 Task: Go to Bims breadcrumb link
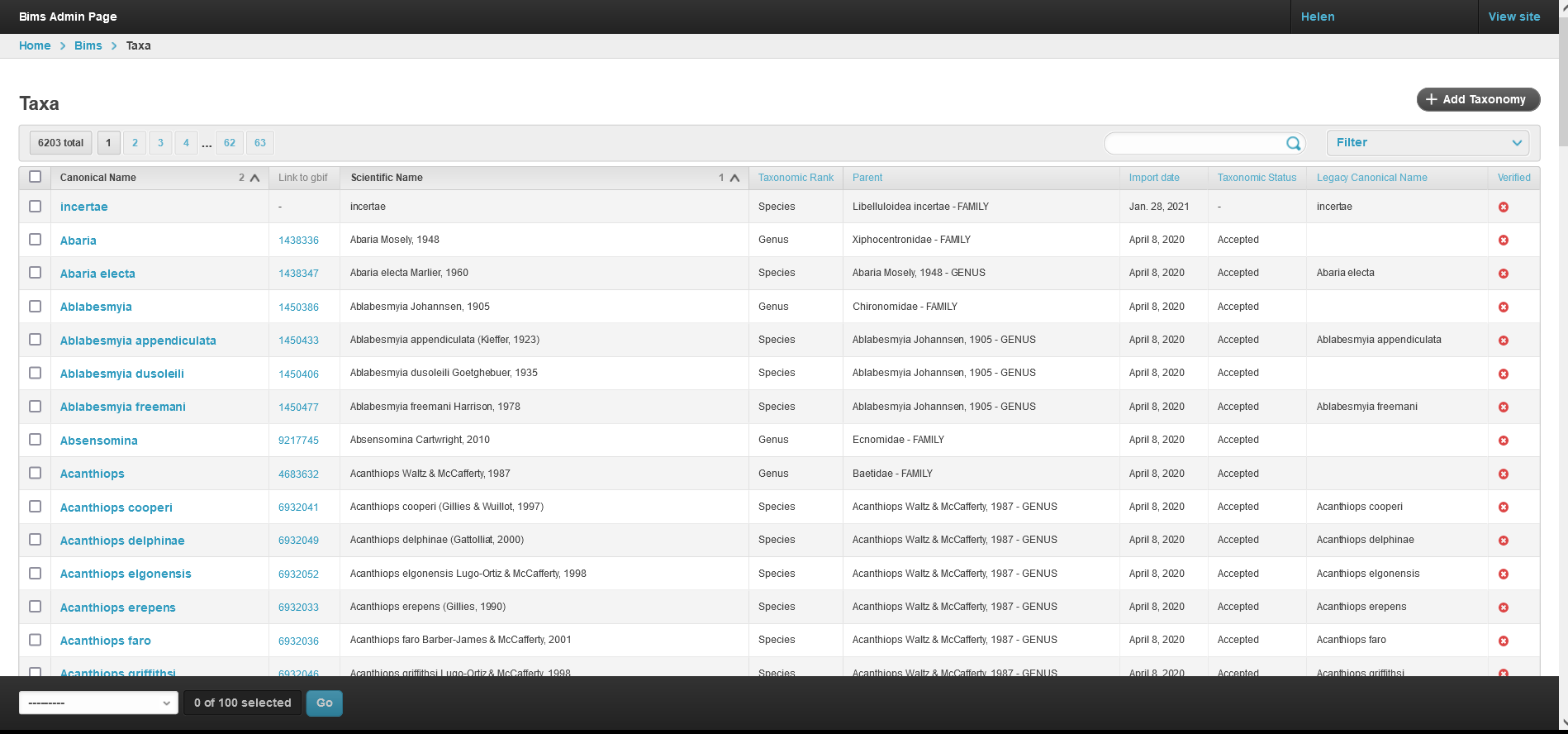(x=88, y=45)
